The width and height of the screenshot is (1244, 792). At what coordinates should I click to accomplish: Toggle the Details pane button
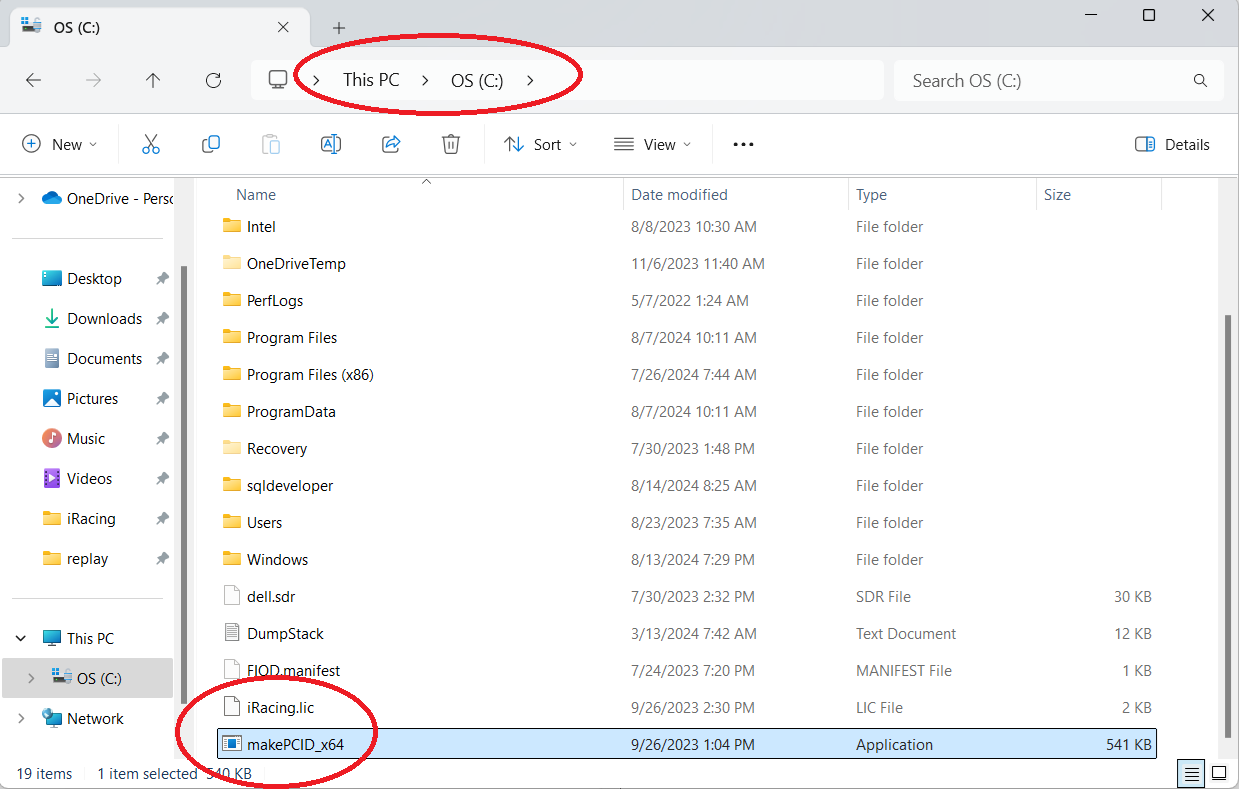click(x=1173, y=144)
